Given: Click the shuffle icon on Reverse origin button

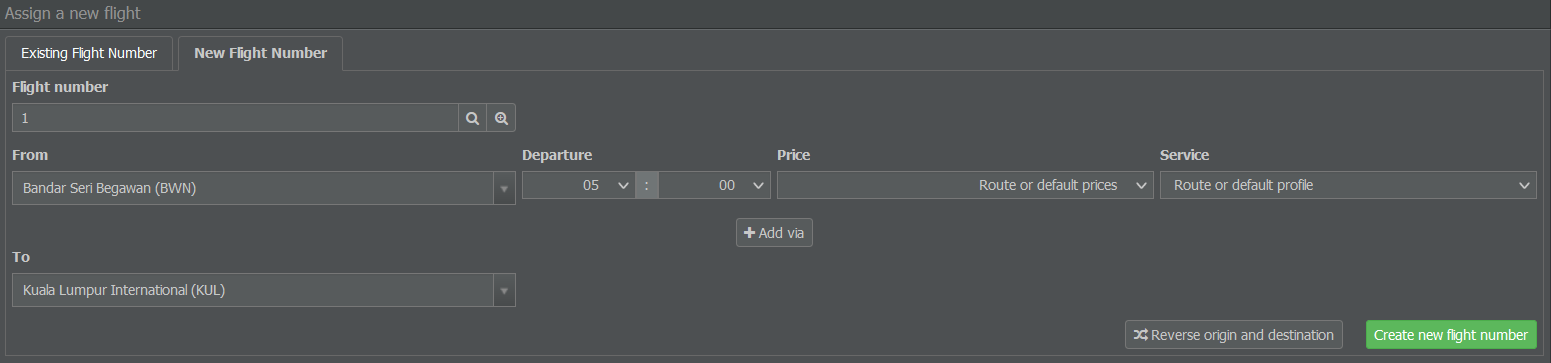Looking at the screenshot, I should point(1140,335).
